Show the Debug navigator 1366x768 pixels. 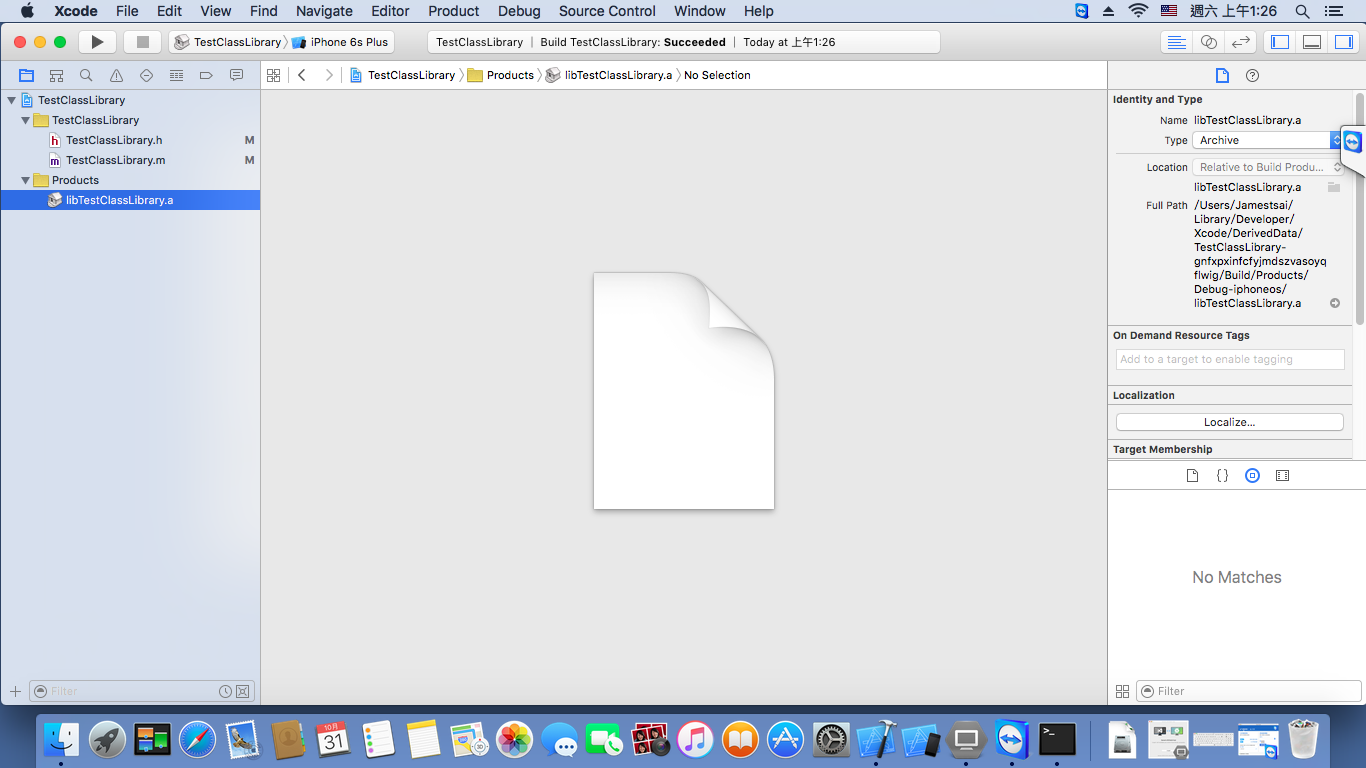[176, 75]
